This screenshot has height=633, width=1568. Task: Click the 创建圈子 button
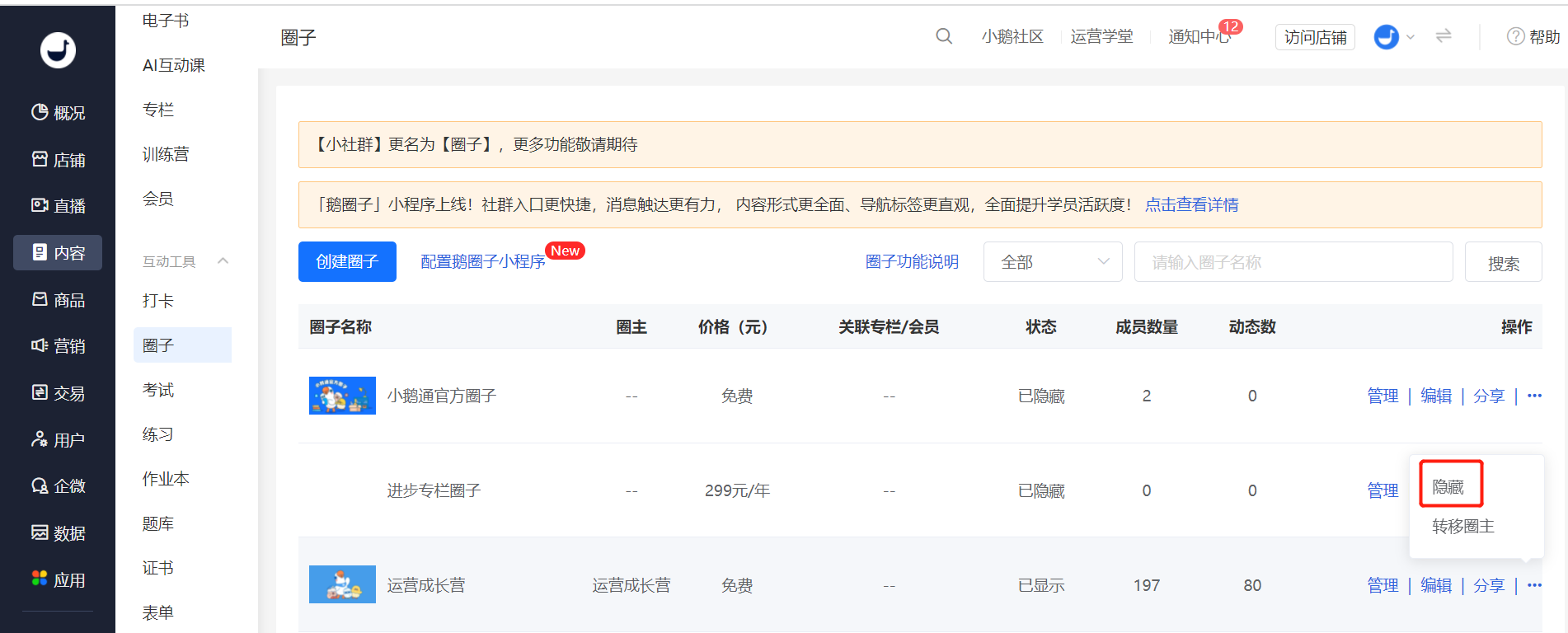pyautogui.click(x=347, y=261)
